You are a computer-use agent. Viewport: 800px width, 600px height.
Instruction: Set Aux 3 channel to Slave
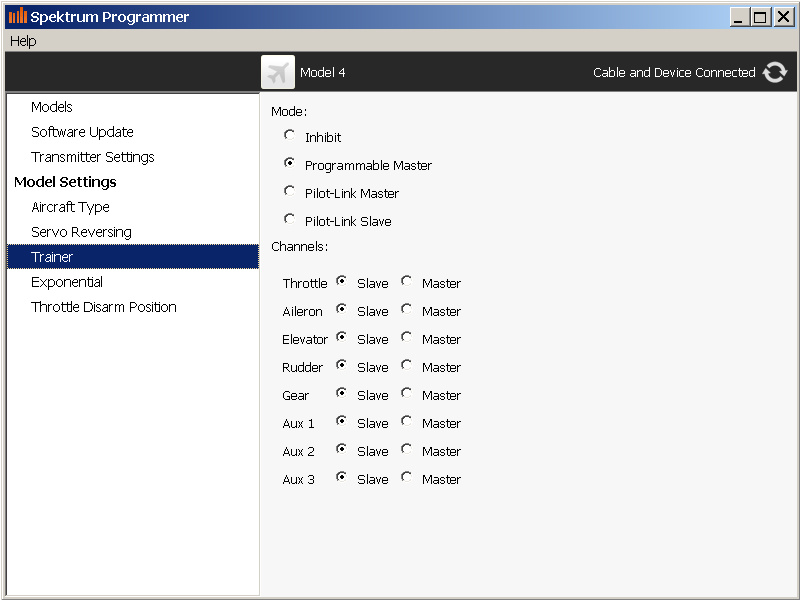pyautogui.click(x=341, y=477)
